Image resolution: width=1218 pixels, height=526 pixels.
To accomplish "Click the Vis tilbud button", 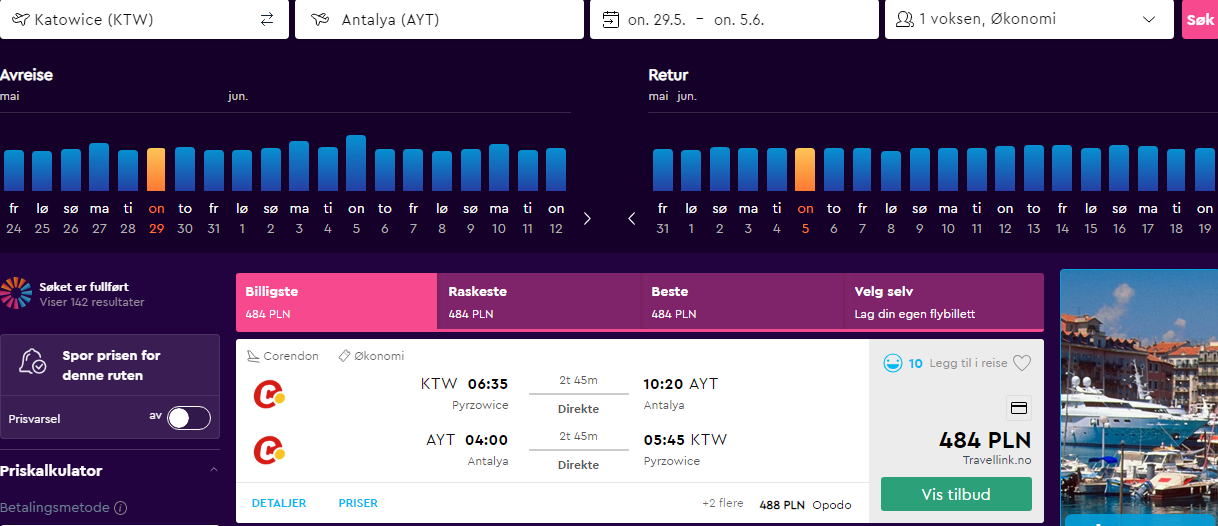I will [x=956, y=494].
